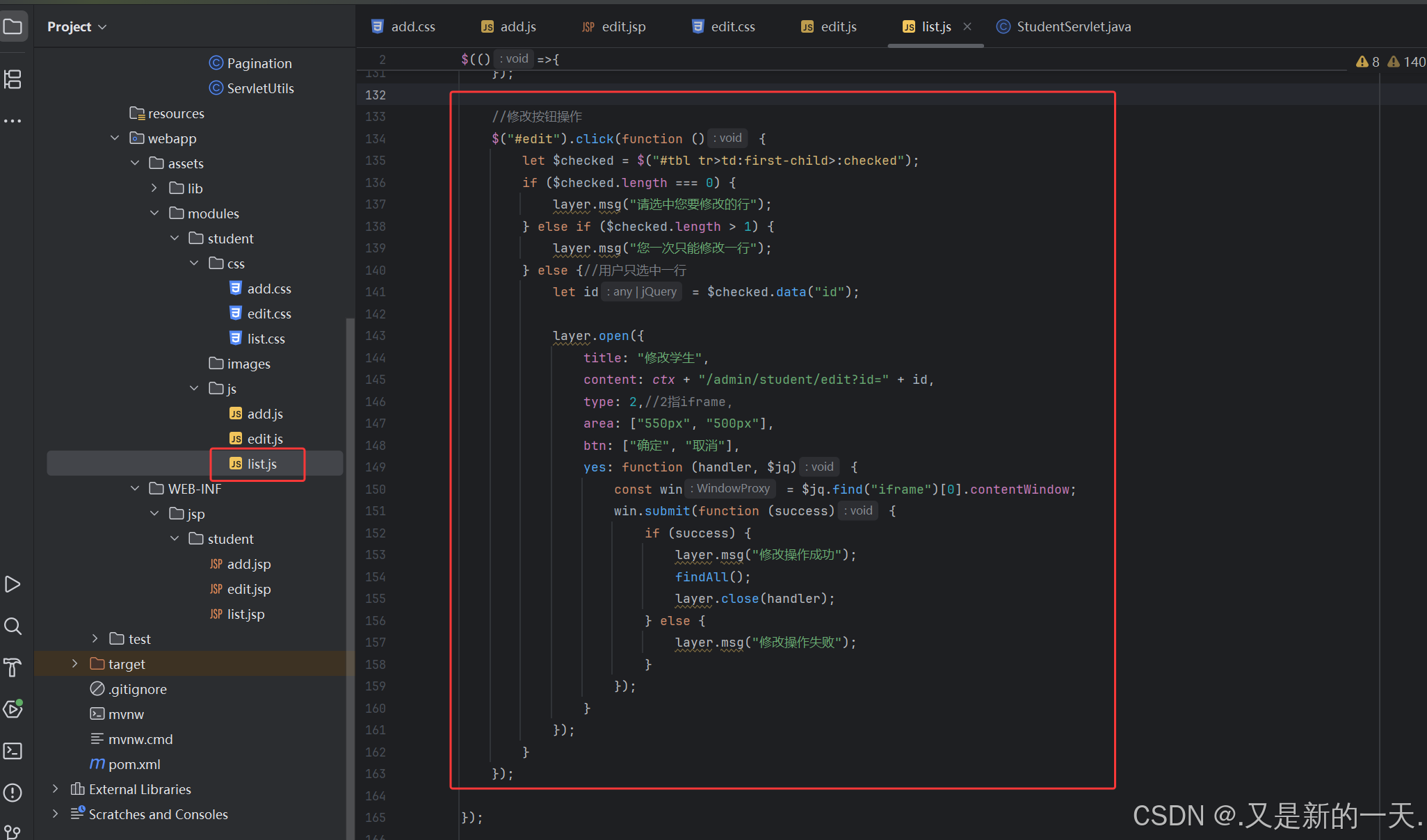Click line number 132 in the gutter
The image size is (1427, 840).
coord(376,95)
